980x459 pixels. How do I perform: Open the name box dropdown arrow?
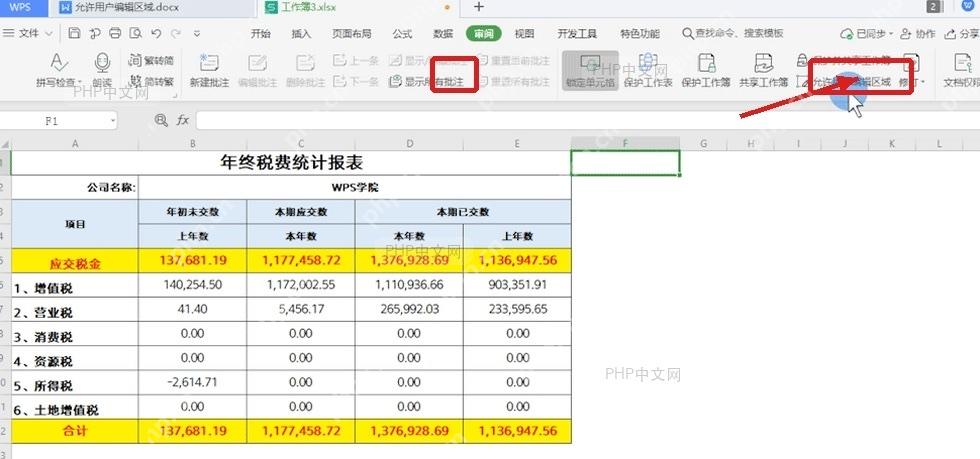coord(112,121)
